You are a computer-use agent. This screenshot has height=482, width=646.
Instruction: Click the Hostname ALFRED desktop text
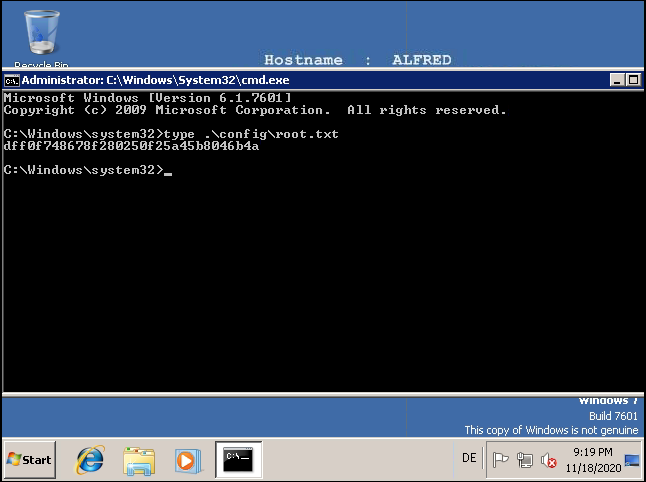pyautogui.click(x=357, y=60)
